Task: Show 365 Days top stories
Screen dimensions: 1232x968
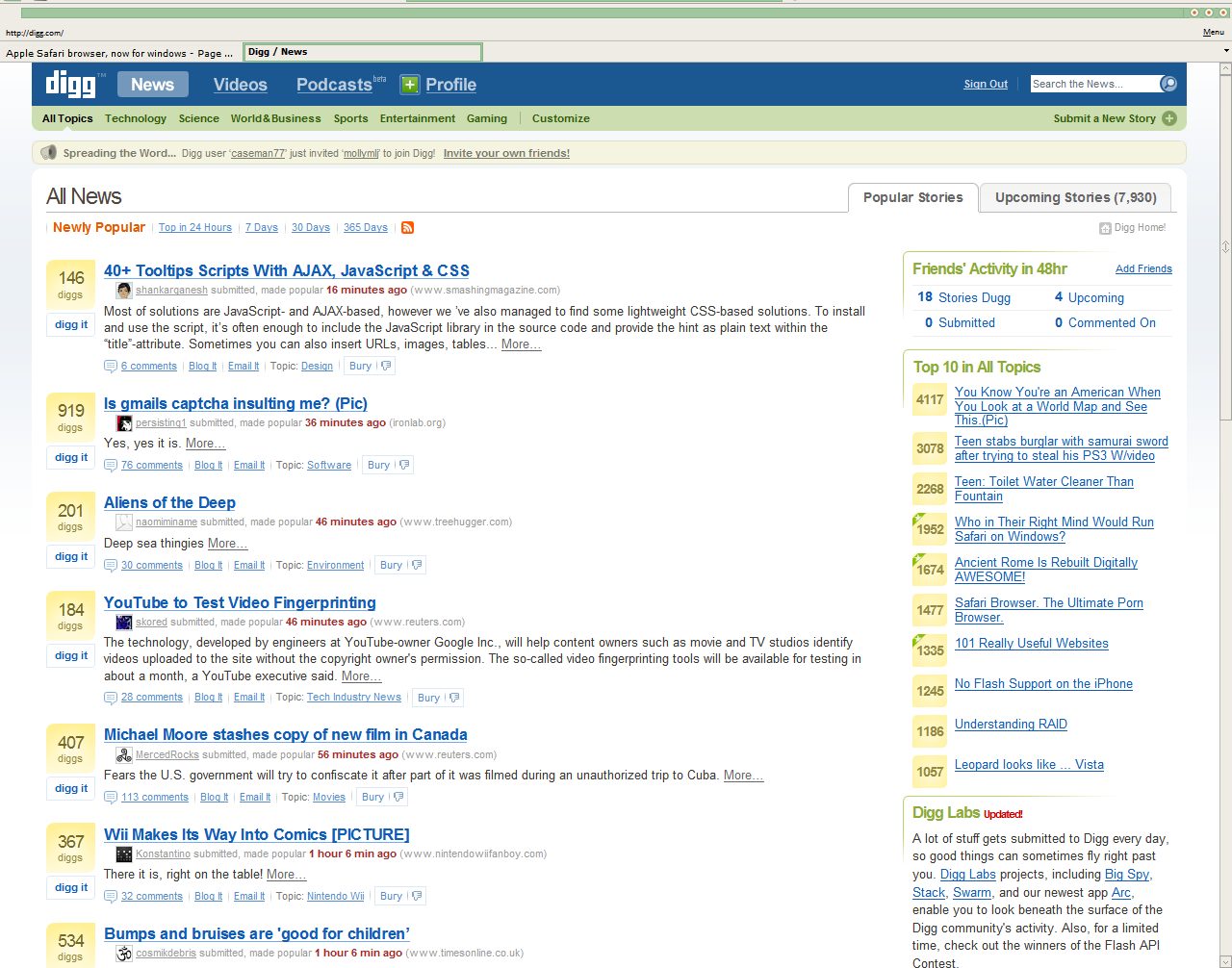Action: click(366, 228)
